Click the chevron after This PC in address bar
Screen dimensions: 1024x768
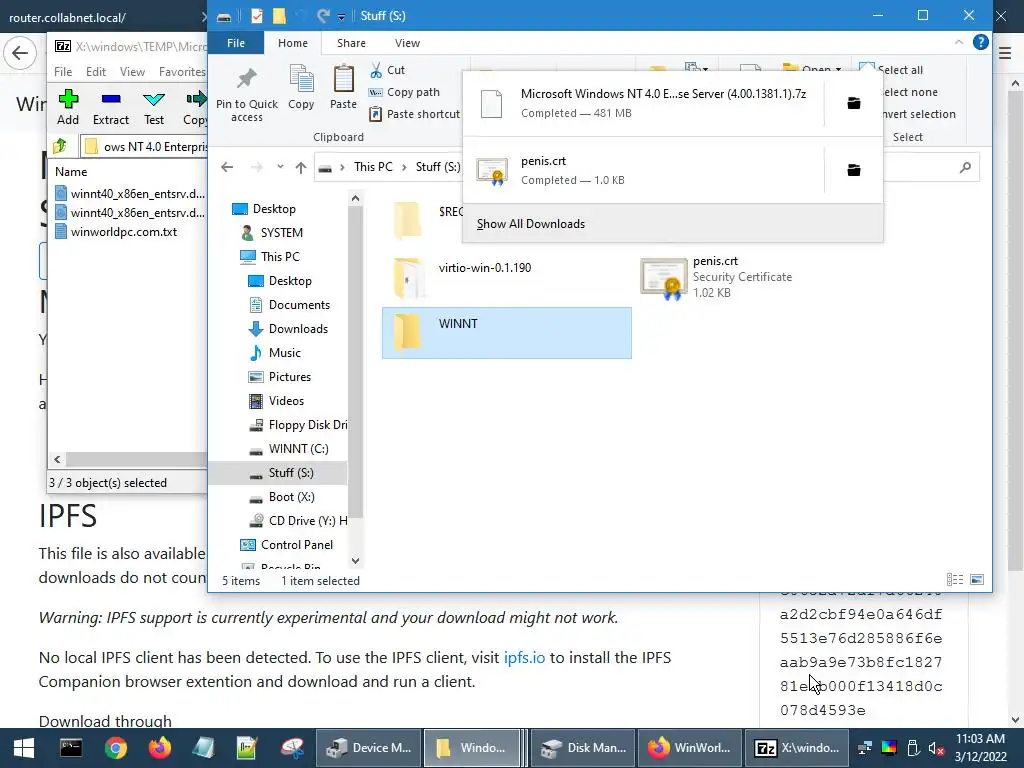point(404,167)
